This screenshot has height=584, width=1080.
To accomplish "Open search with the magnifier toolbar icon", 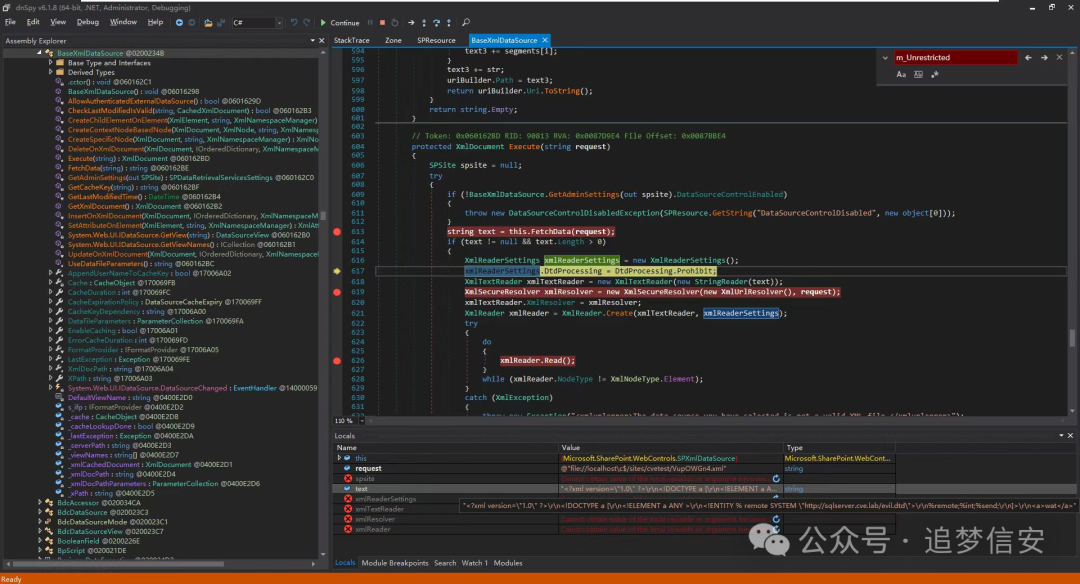I will tap(466, 23).
